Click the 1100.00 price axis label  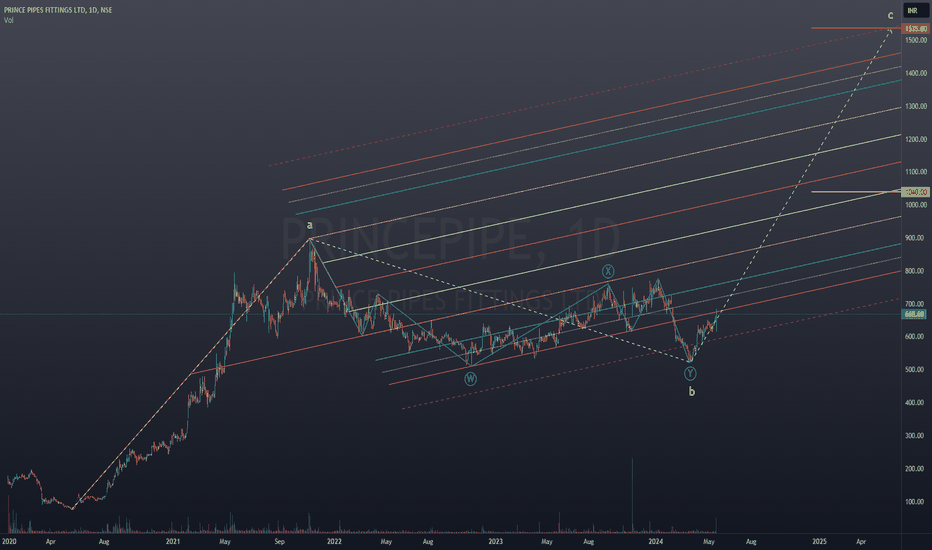click(x=916, y=172)
